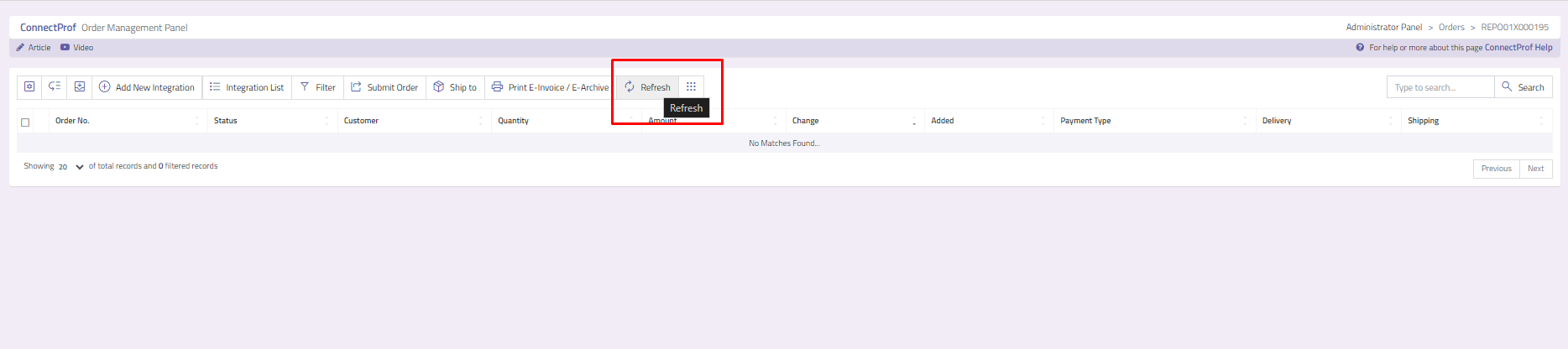1568x349 pixels.
Task: Open the Video tab
Action: [77, 48]
